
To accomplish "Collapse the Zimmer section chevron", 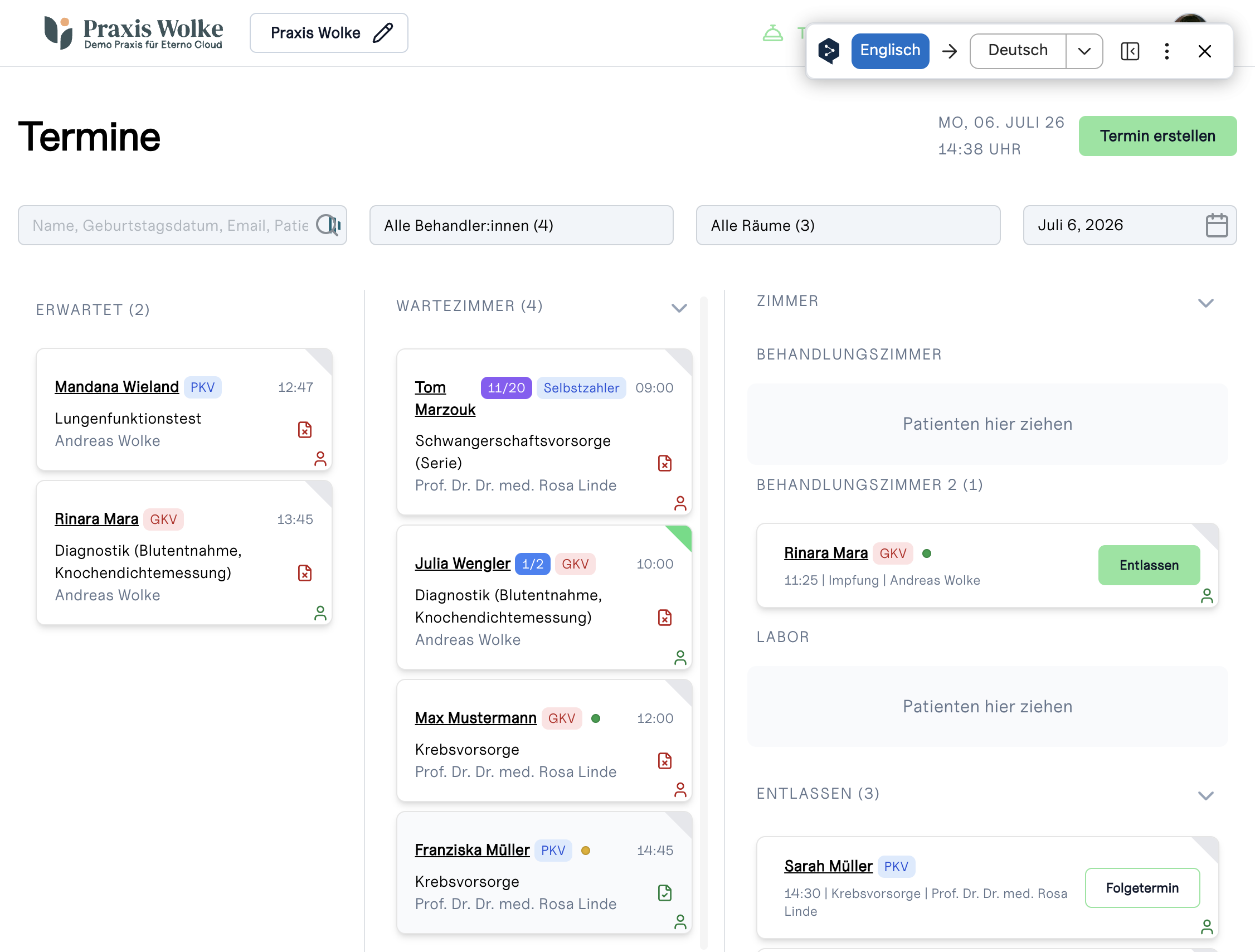I will coord(1205,304).
